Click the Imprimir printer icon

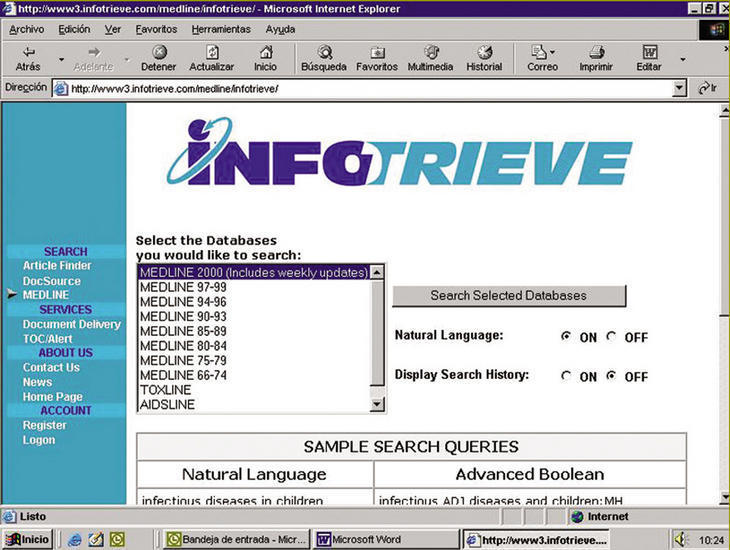[596, 52]
